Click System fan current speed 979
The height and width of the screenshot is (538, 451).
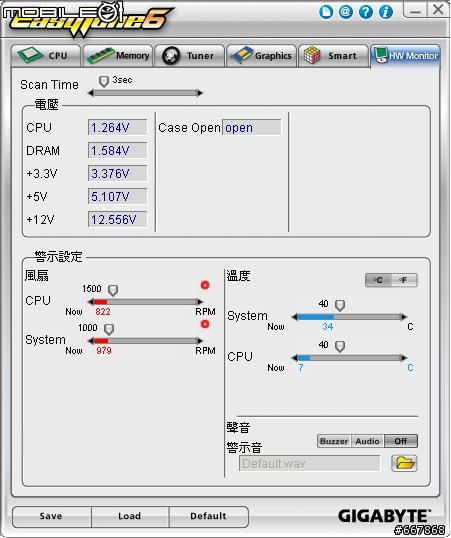104,351
